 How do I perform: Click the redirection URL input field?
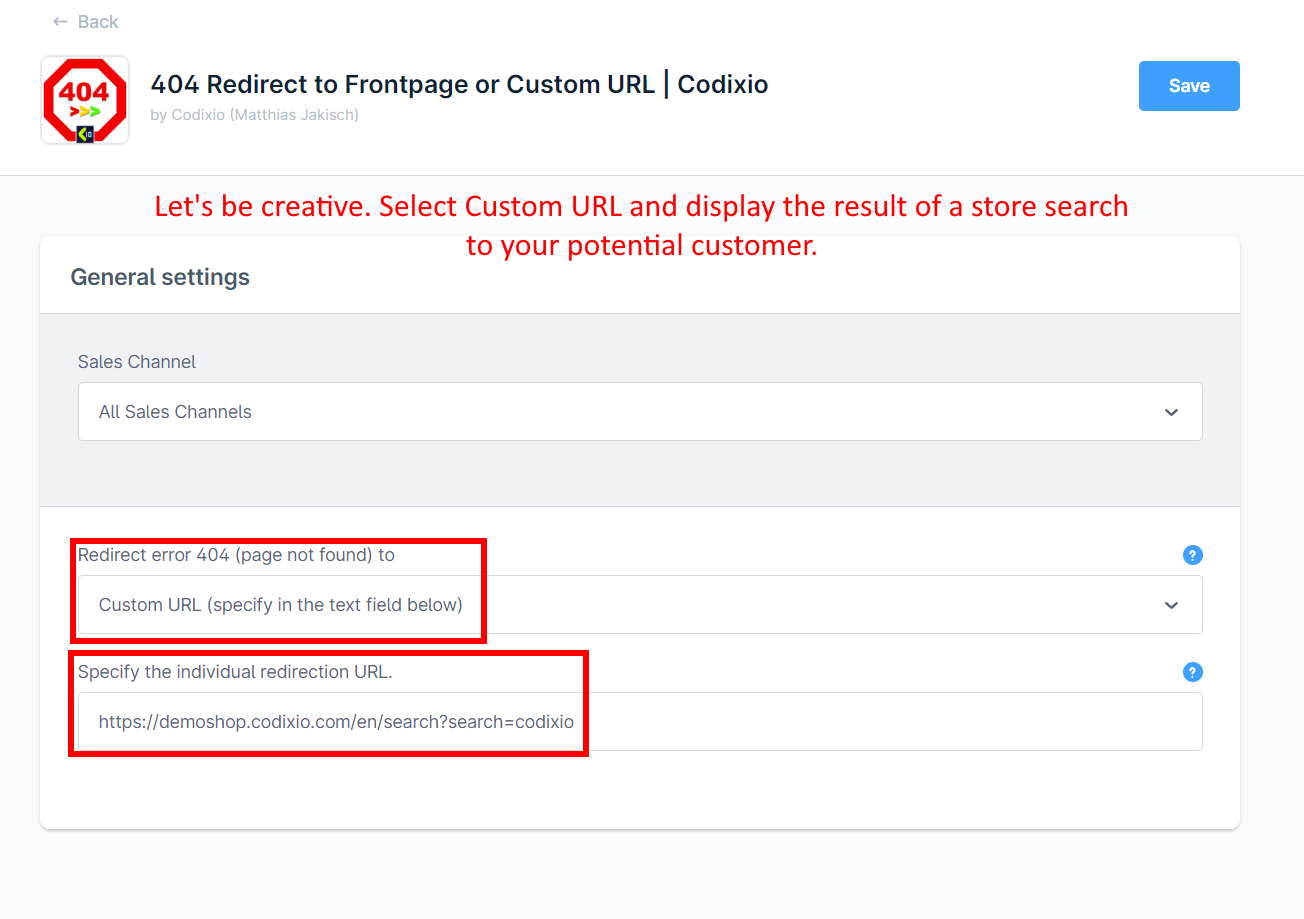click(x=640, y=722)
